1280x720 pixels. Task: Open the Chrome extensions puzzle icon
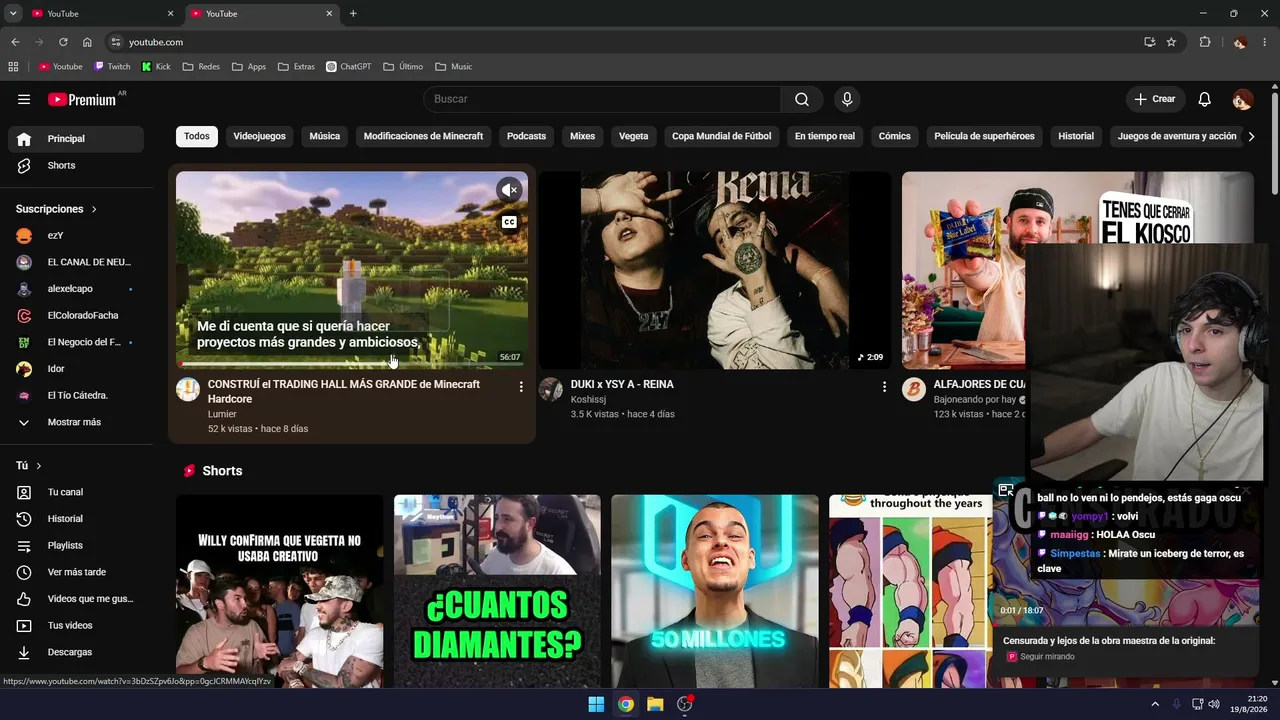point(1205,42)
